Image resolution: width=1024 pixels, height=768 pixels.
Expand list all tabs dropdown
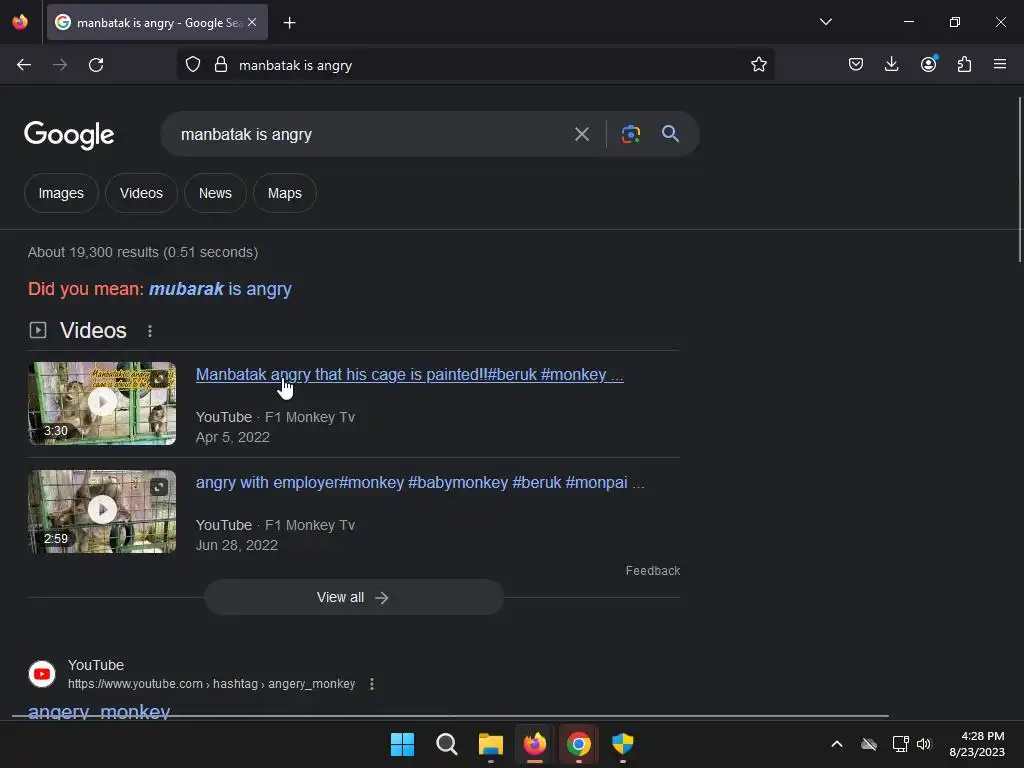pos(825,22)
